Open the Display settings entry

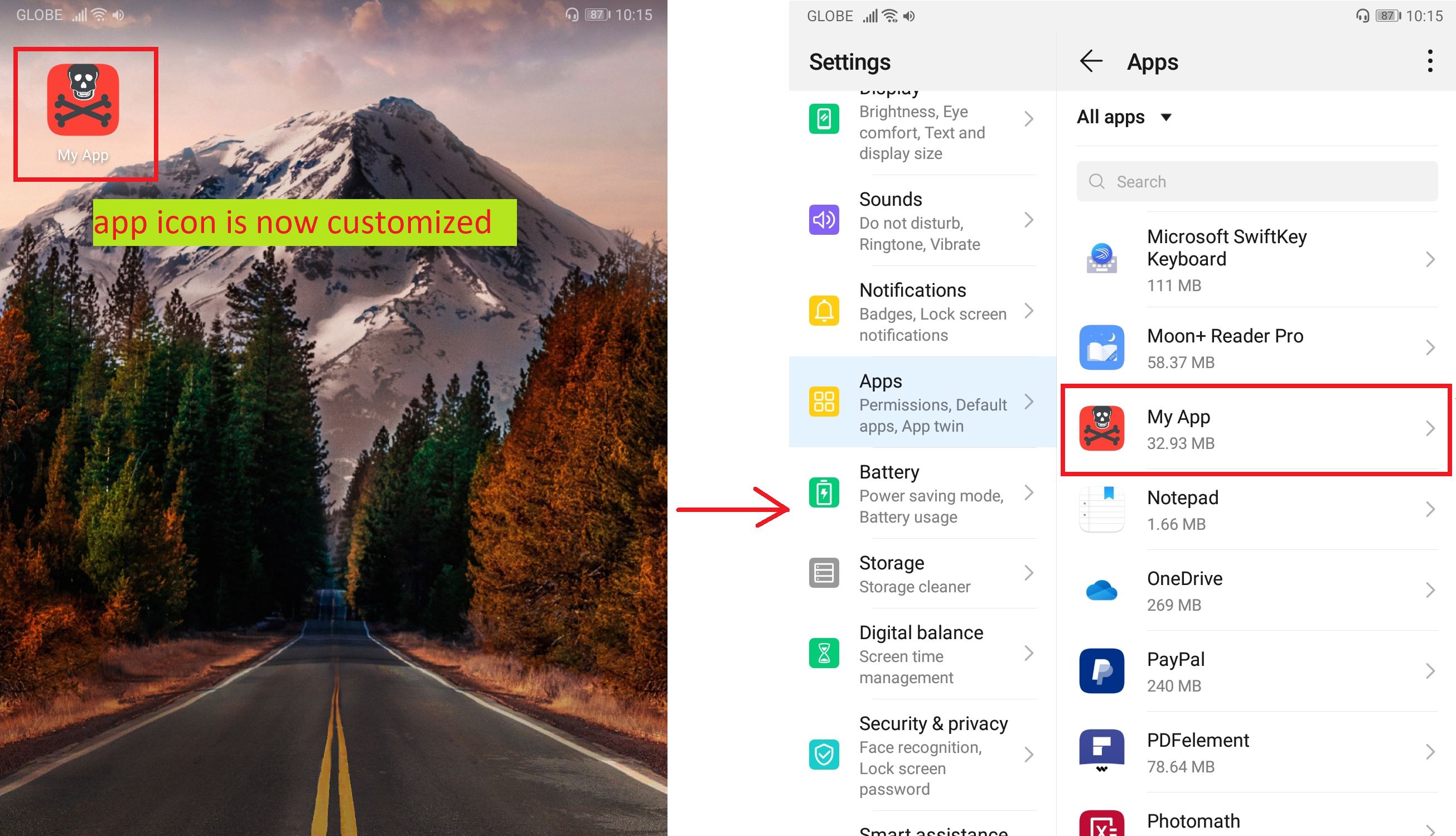pyautogui.click(x=921, y=131)
